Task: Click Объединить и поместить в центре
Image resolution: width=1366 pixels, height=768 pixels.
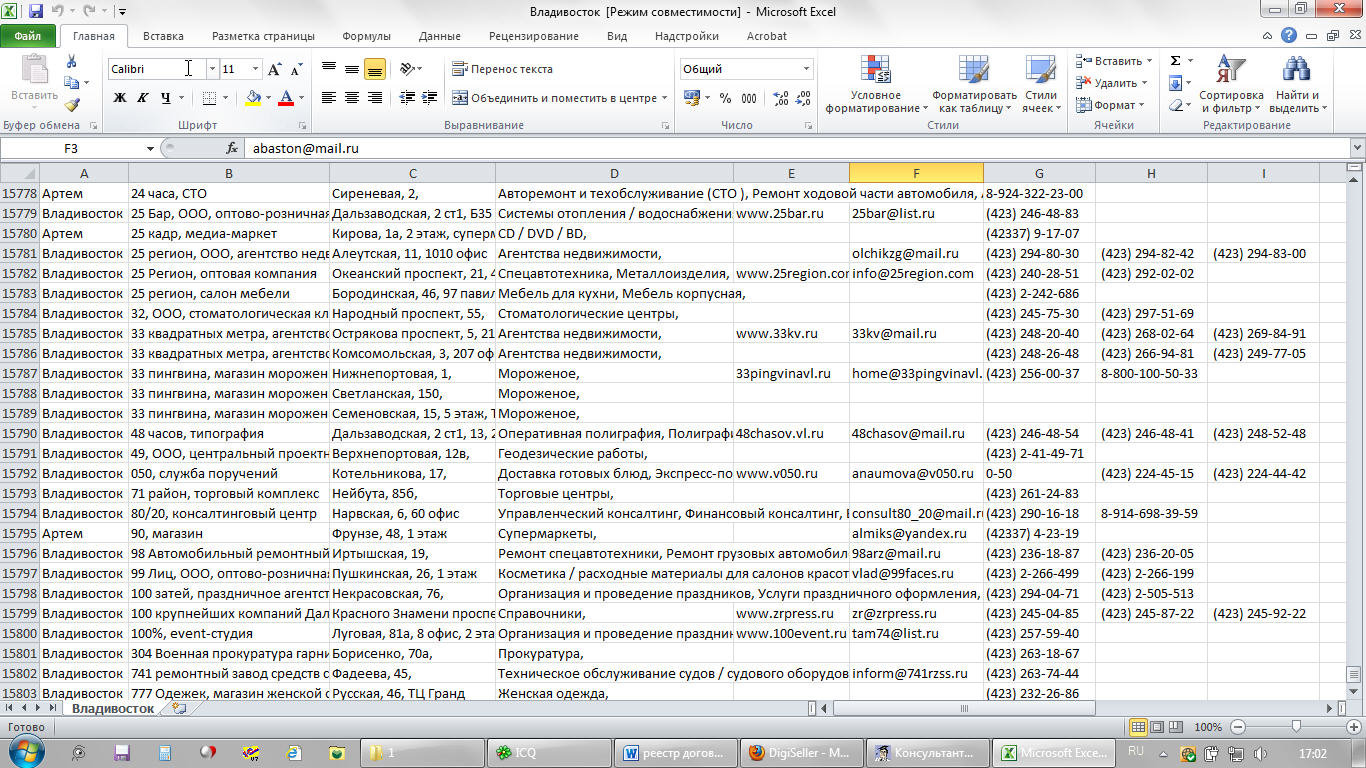Action: pos(555,98)
